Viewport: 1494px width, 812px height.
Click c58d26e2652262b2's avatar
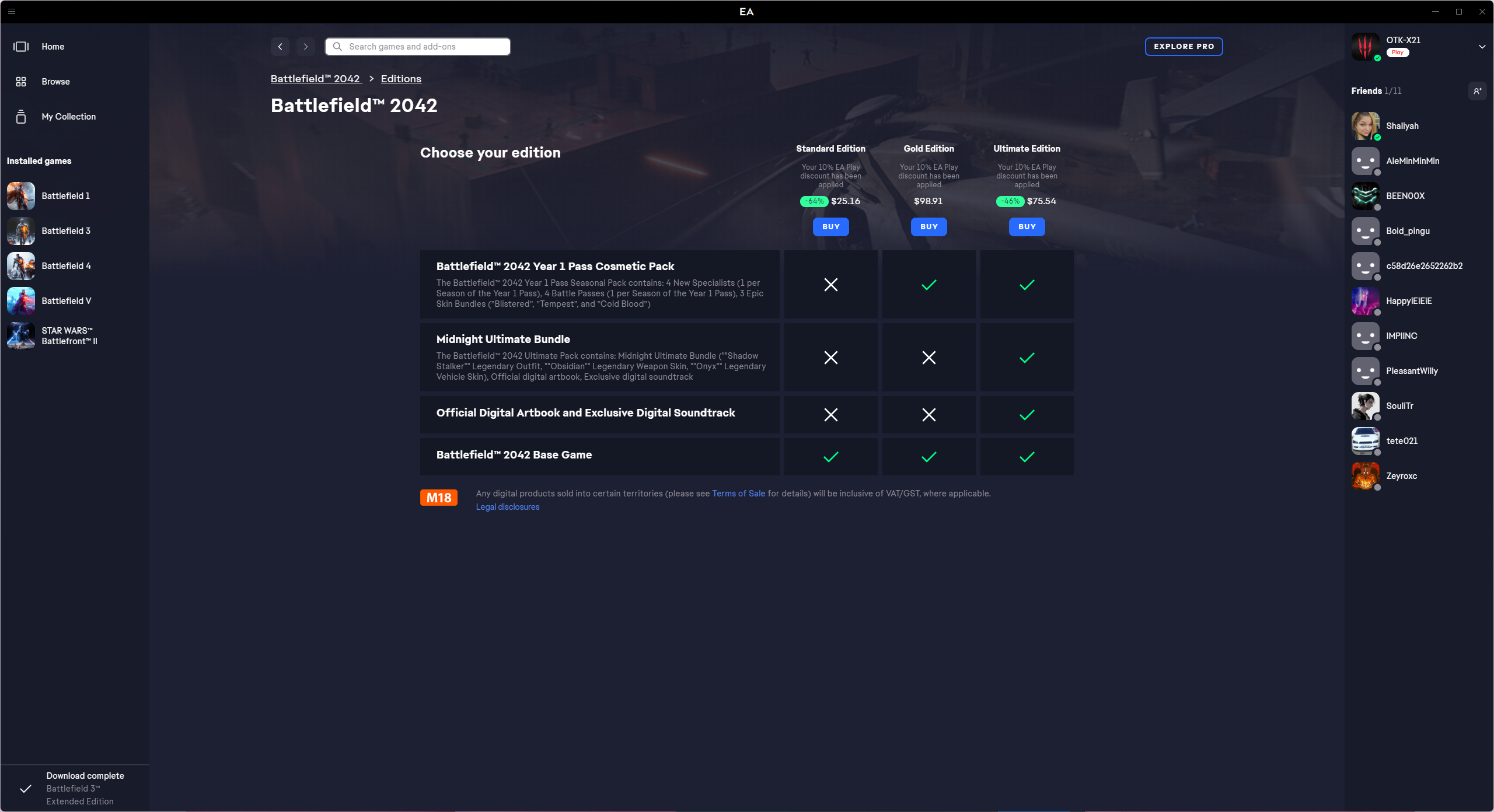point(1366,266)
